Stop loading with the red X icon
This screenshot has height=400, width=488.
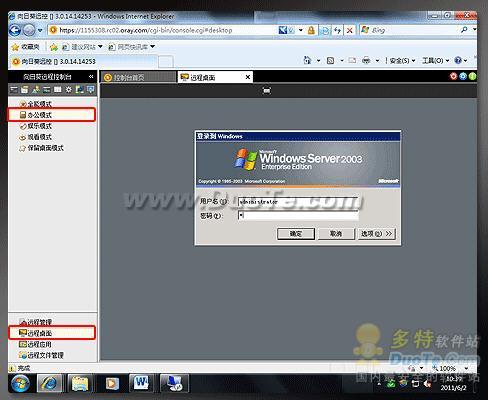coord(349,30)
